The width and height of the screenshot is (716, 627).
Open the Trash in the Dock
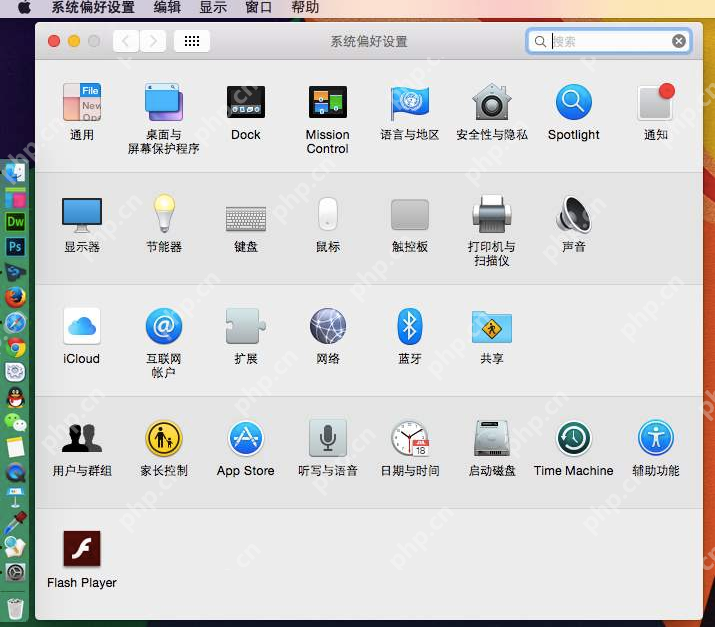click(x=16, y=608)
